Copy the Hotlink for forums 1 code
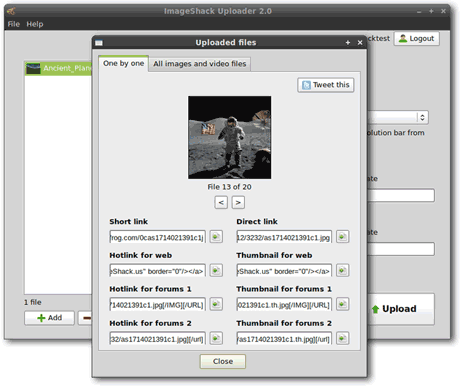This screenshot has height=387, width=465. pyautogui.click(x=216, y=304)
